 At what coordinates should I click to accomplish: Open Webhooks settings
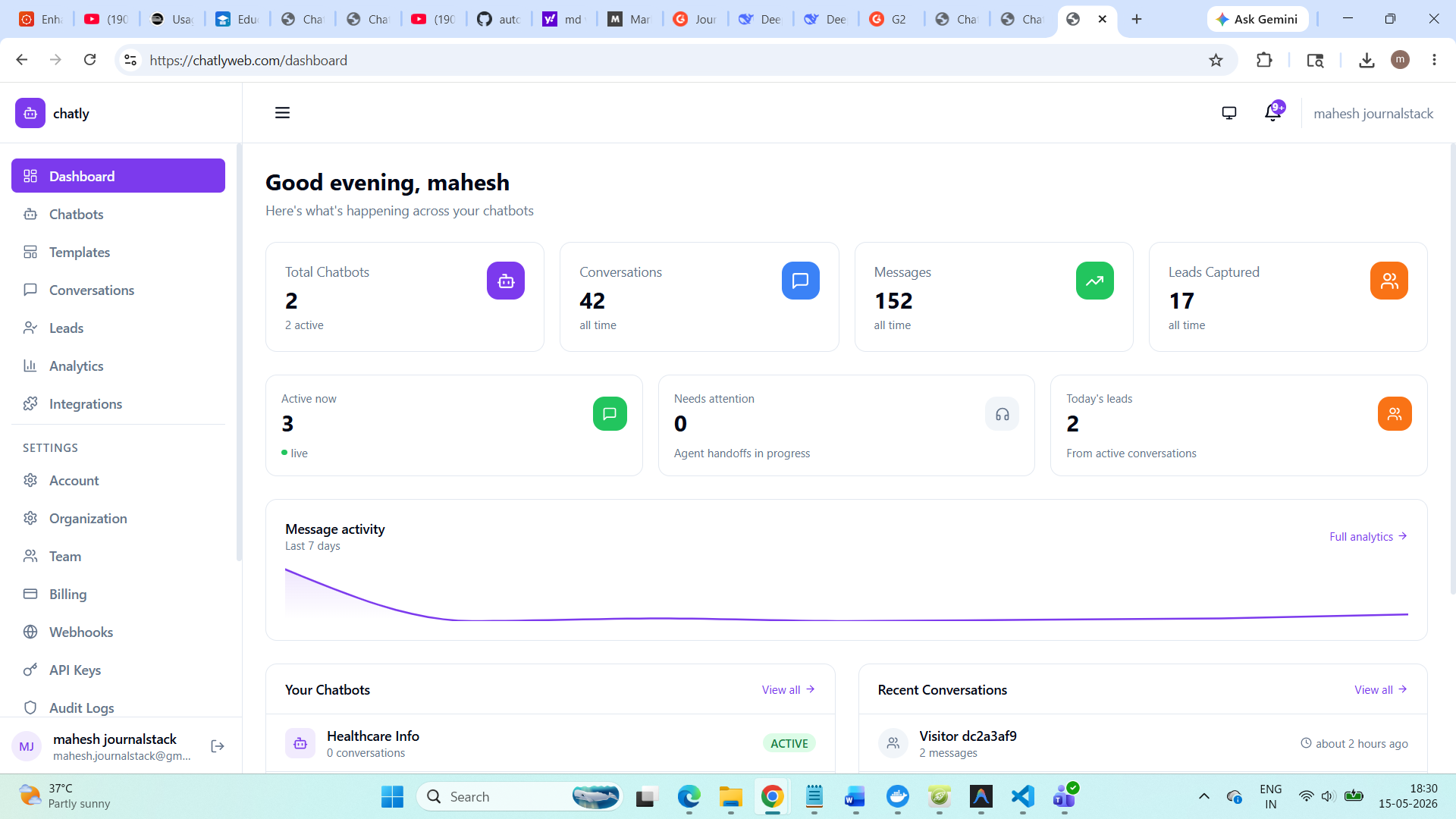click(x=118, y=632)
